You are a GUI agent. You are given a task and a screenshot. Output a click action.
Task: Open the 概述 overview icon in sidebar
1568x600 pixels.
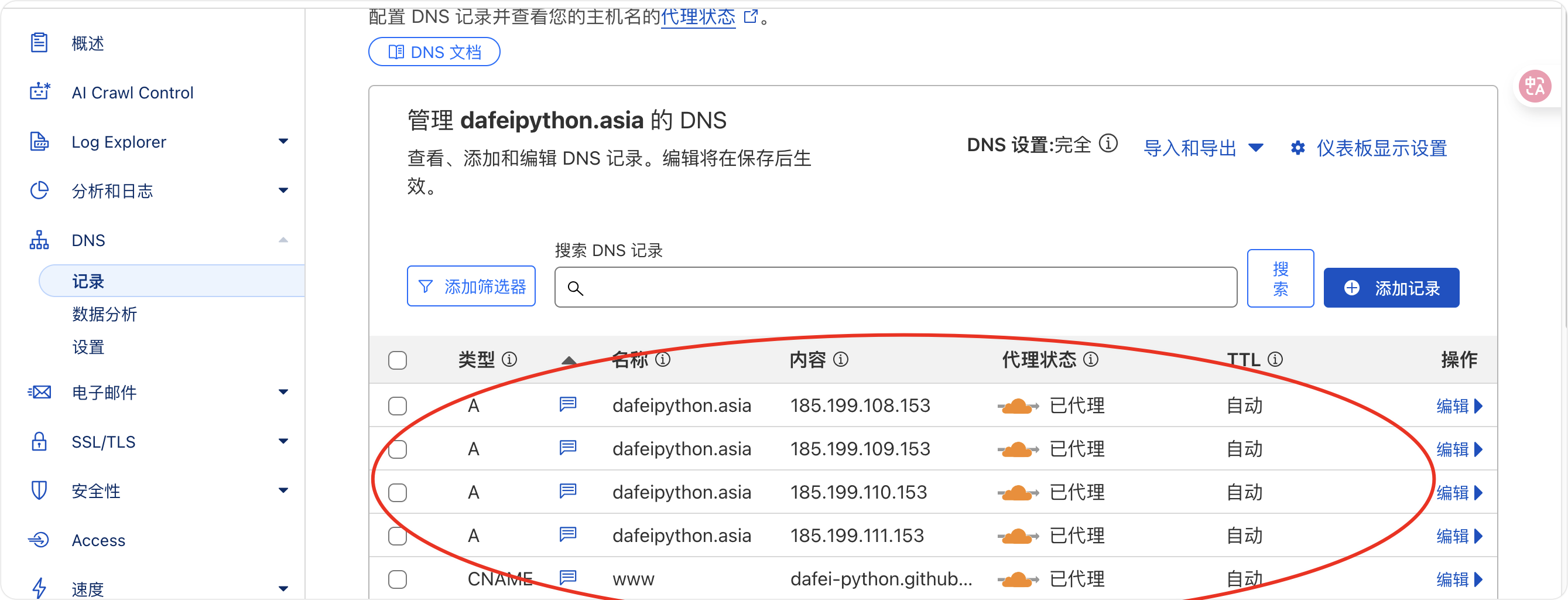point(39,43)
